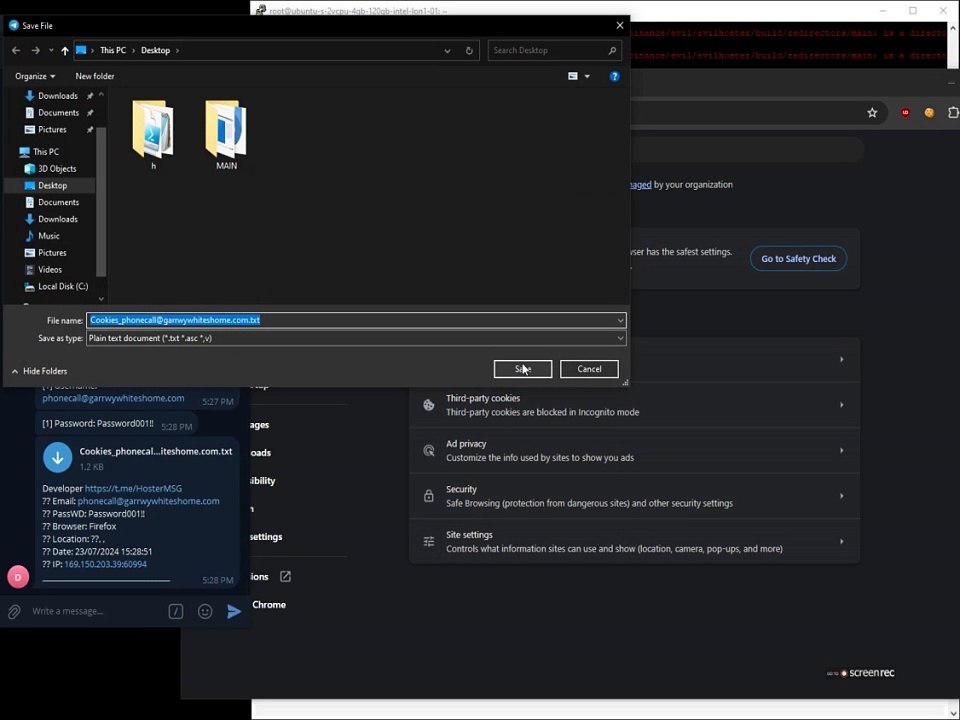Viewport: 960px width, 720px height.
Task: Select This PC in navigation tree
Action: tap(46, 151)
